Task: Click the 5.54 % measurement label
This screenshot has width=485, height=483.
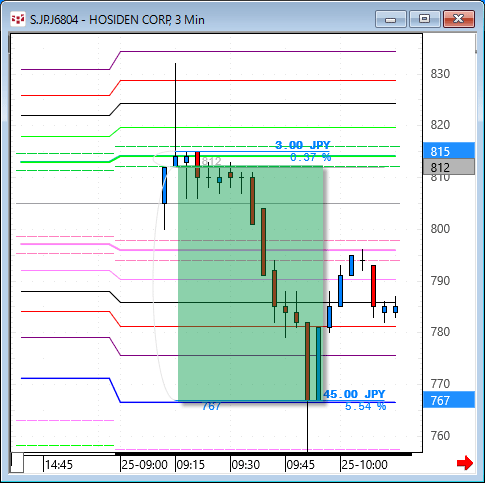Action: point(365,406)
